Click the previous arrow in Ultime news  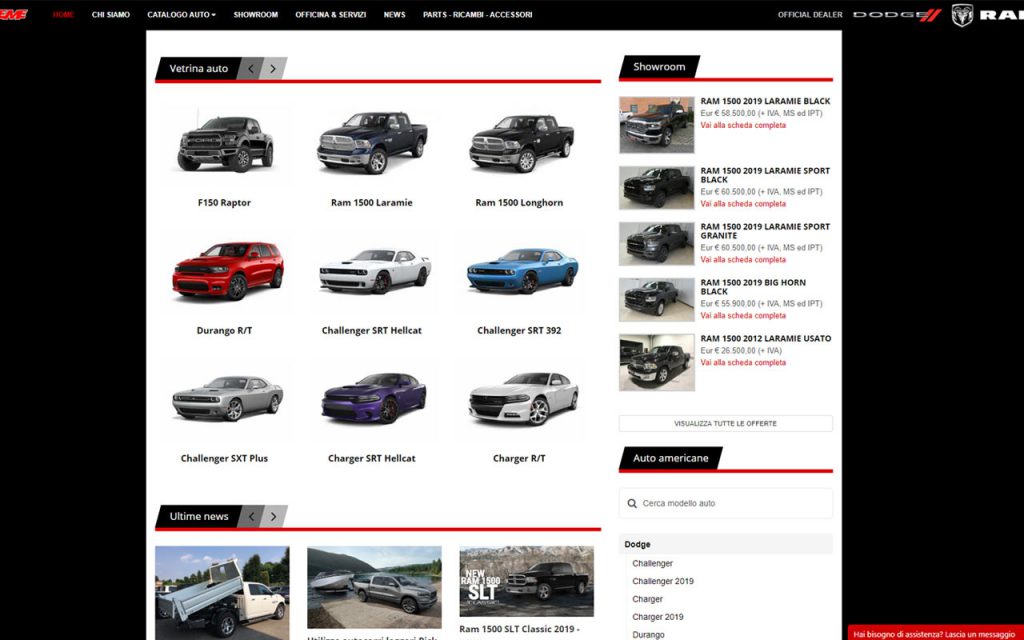point(251,517)
